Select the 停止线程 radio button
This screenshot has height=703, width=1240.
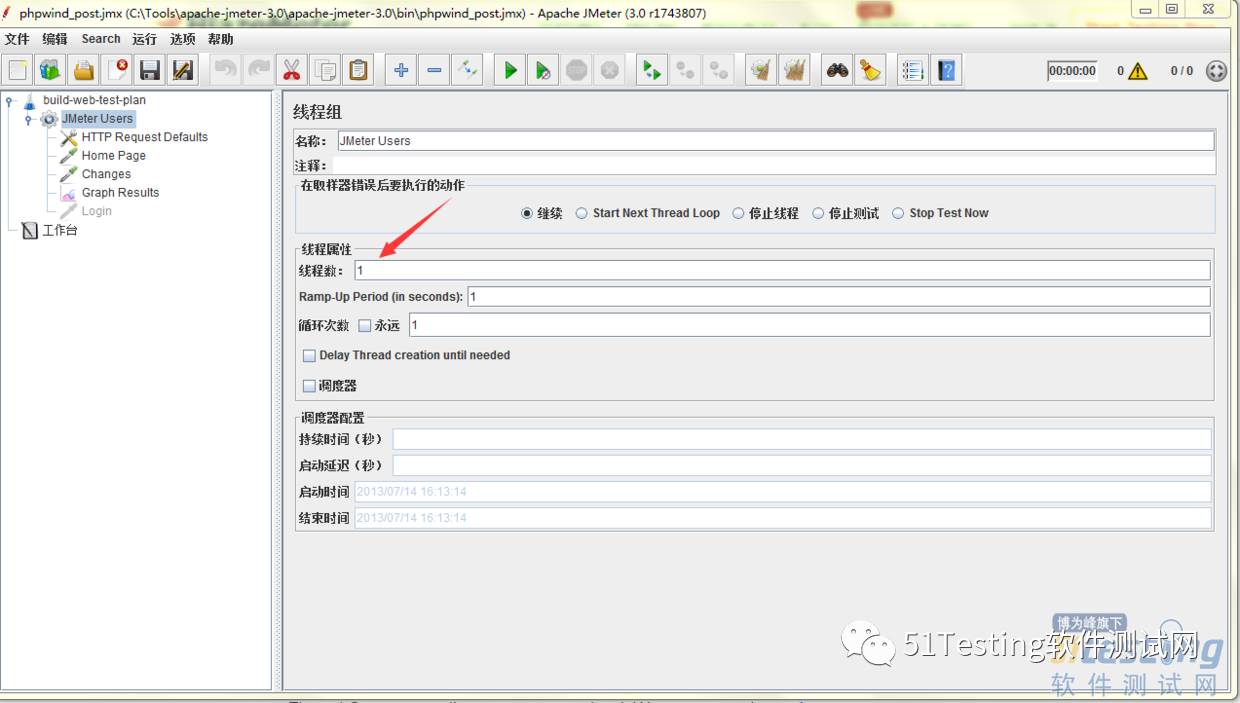pyautogui.click(x=738, y=213)
